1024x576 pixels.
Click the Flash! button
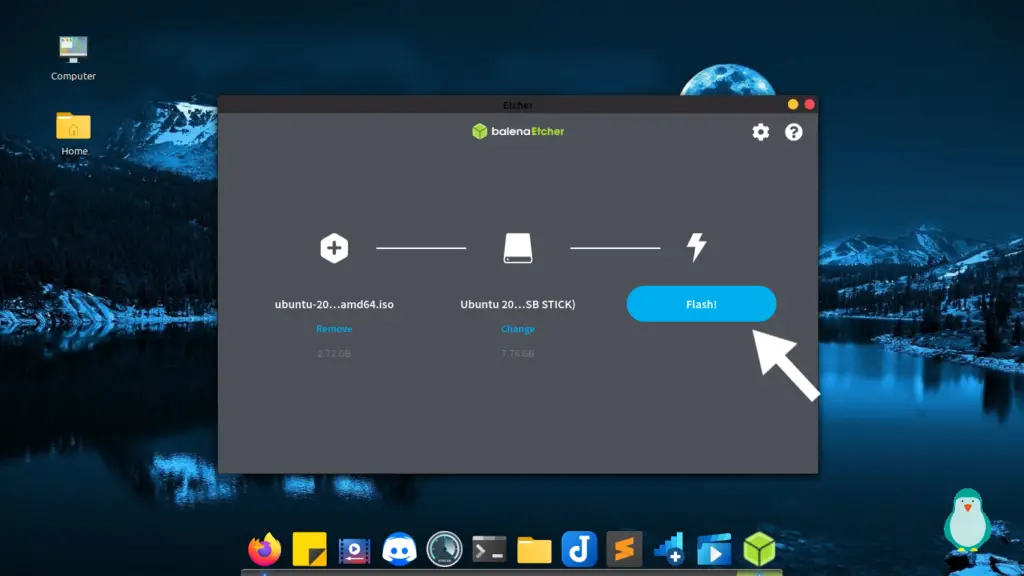[x=701, y=304]
